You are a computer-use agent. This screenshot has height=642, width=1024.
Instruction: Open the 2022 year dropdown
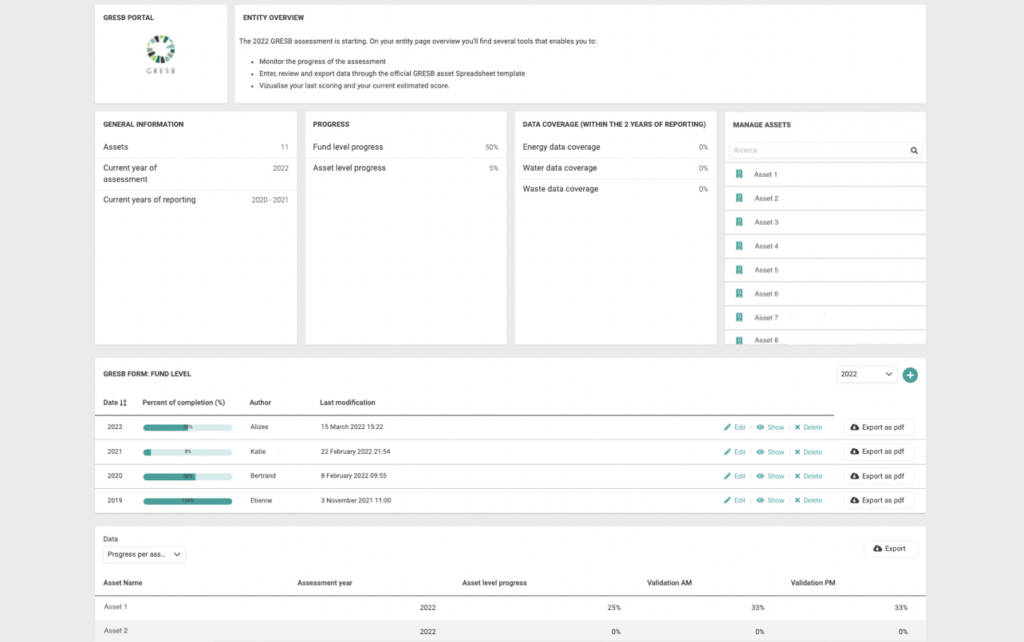(867, 374)
